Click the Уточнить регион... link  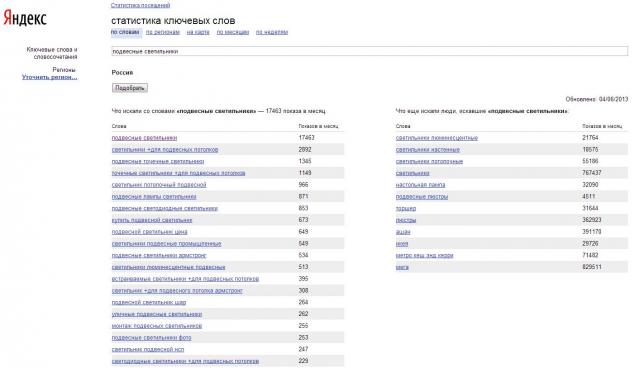pyautogui.click(x=50, y=77)
